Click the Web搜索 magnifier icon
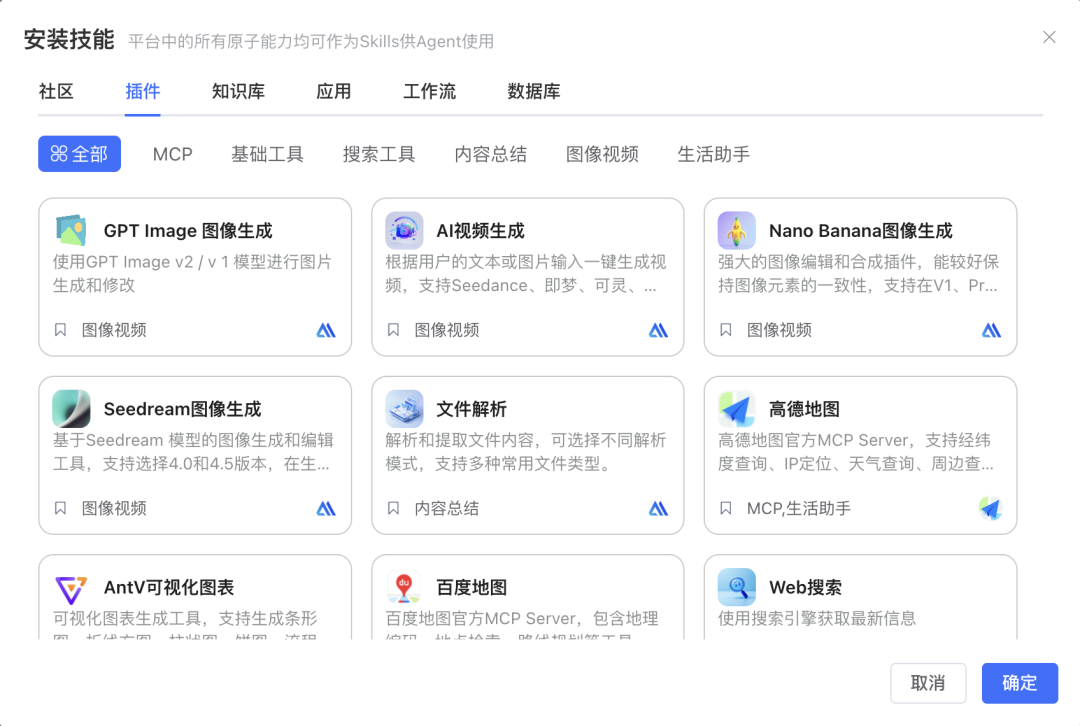This screenshot has width=1080, height=726. 736,587
